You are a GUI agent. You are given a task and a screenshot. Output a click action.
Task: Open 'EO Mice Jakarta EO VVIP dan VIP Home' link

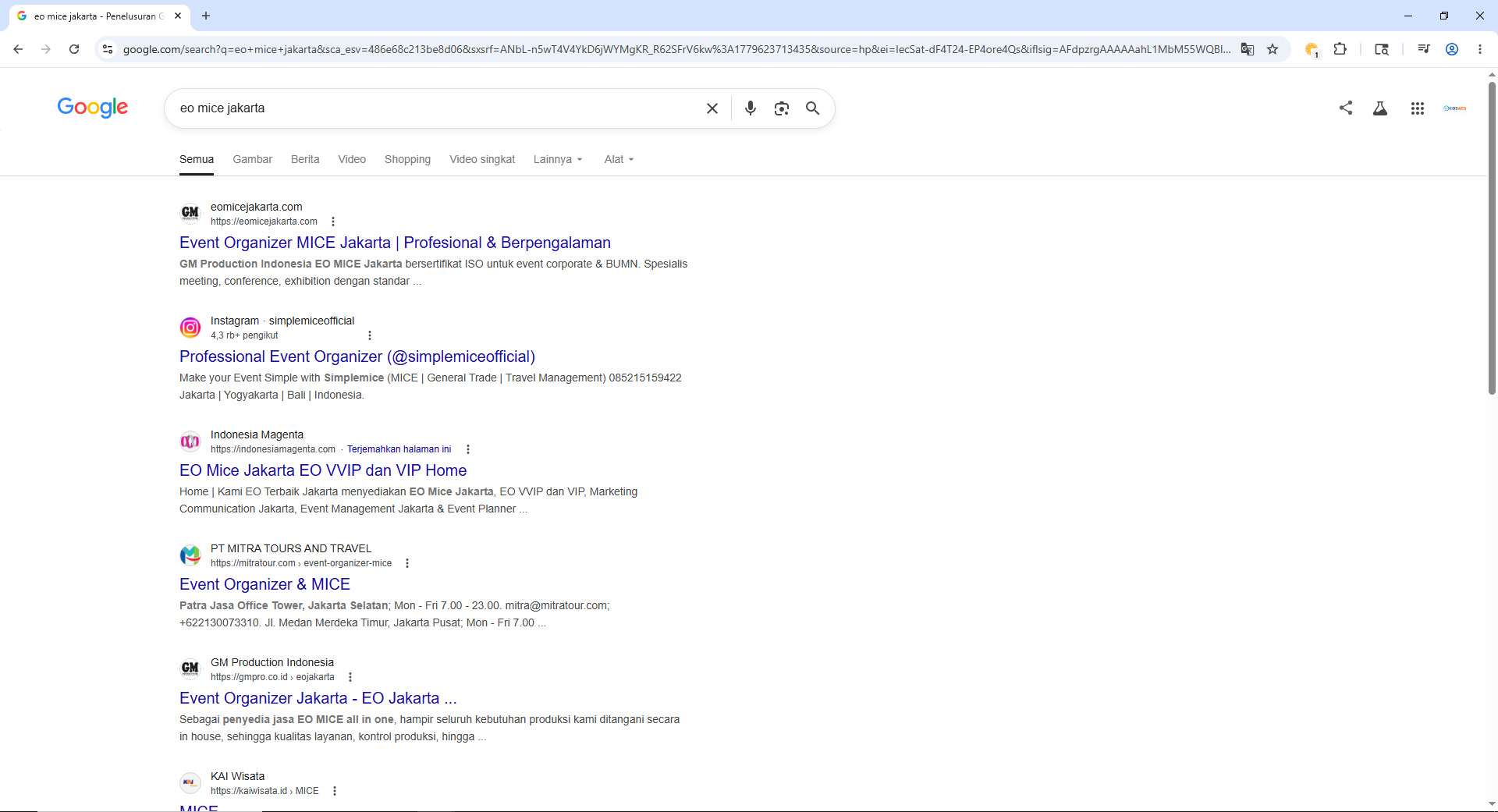323,470
